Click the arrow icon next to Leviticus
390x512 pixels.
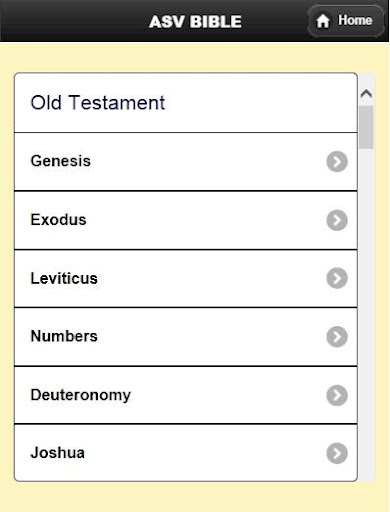(337, 278)
